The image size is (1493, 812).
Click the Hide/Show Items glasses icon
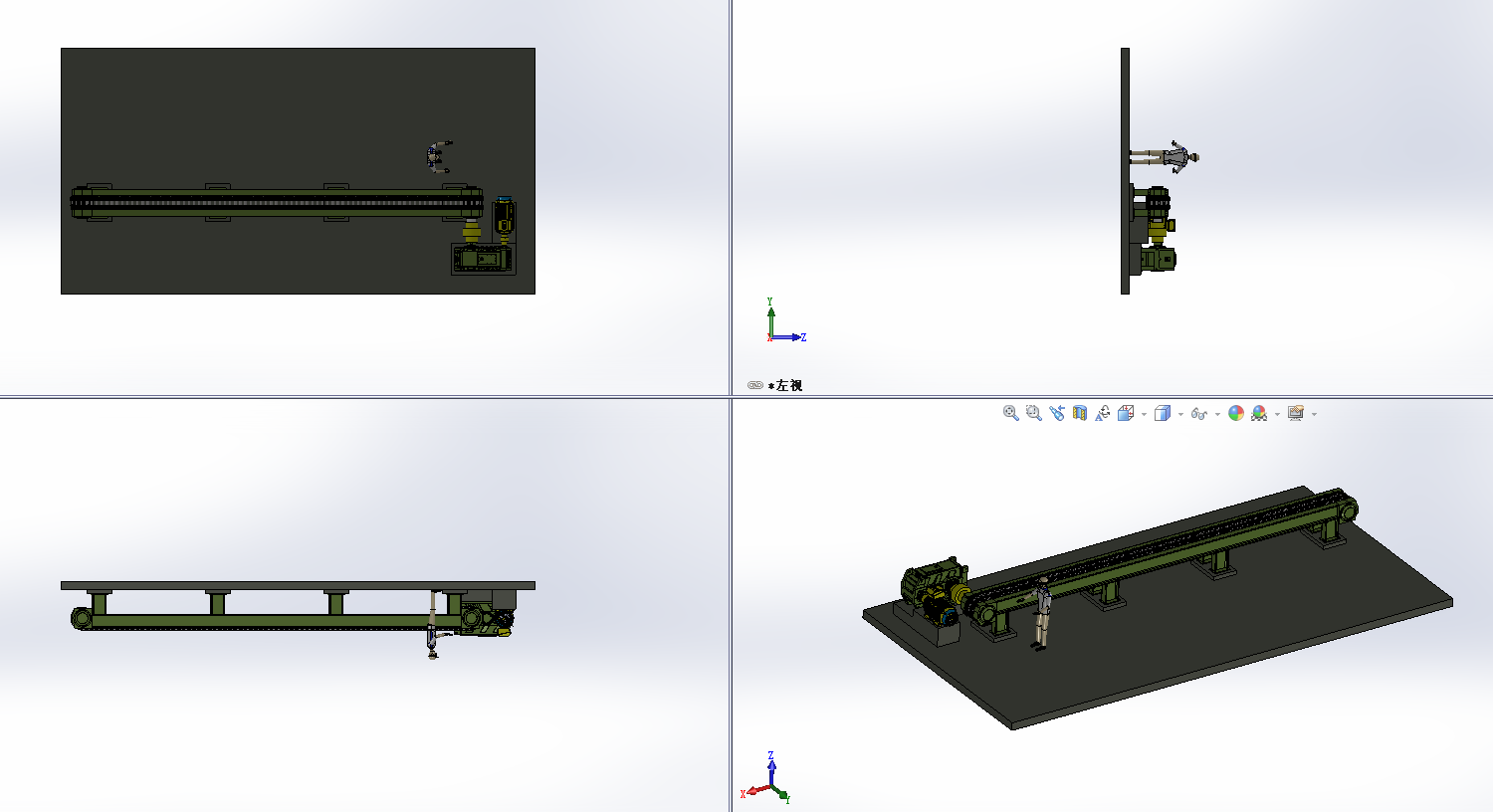[1198, 414]
